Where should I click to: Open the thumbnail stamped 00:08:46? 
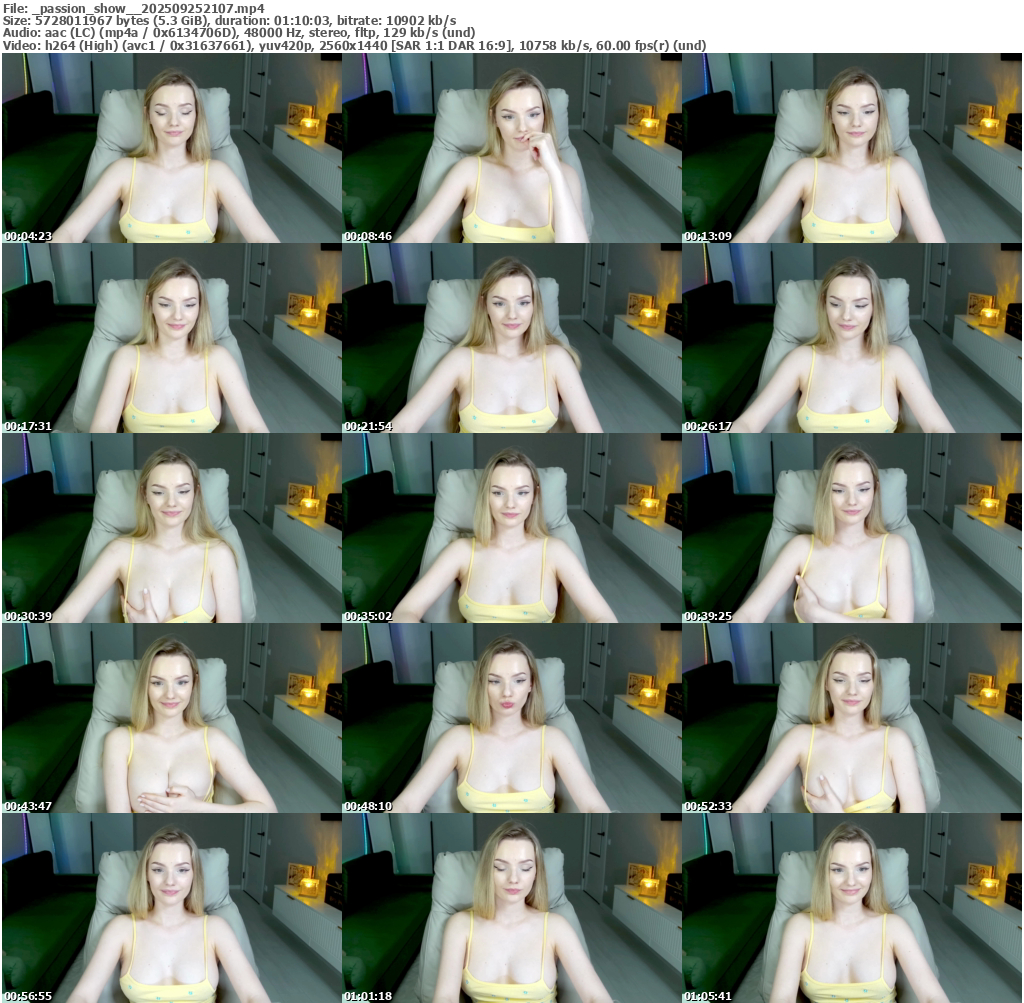[512, 148]
